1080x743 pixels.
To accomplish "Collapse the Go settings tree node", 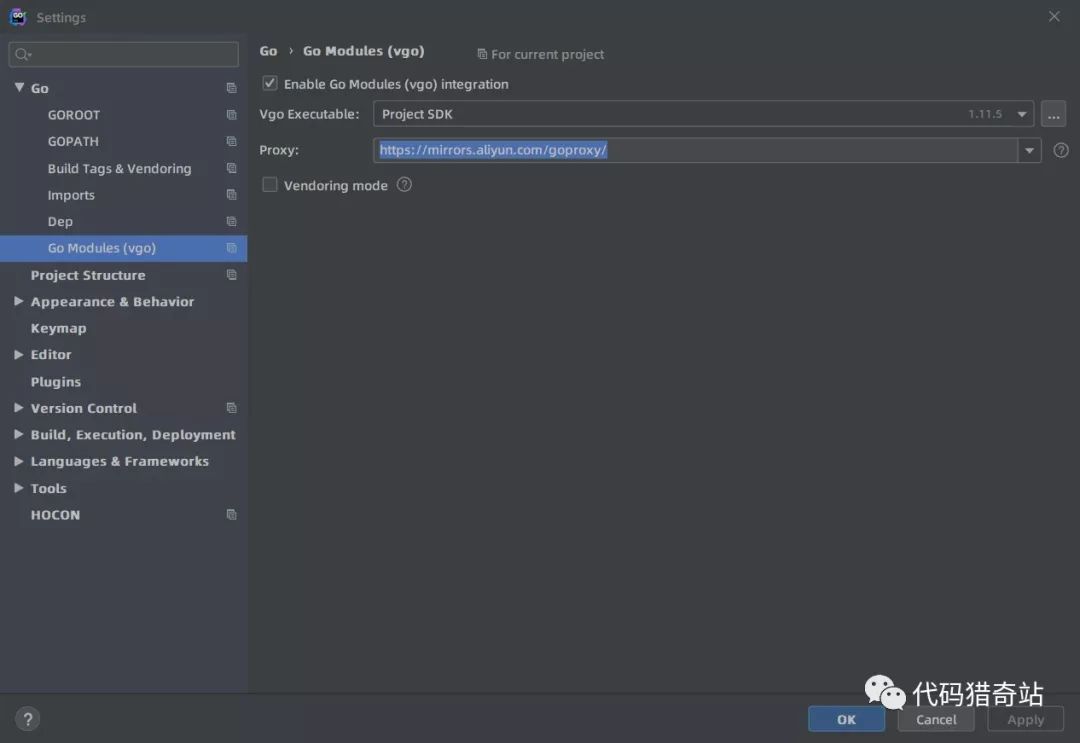I will 19,87.
